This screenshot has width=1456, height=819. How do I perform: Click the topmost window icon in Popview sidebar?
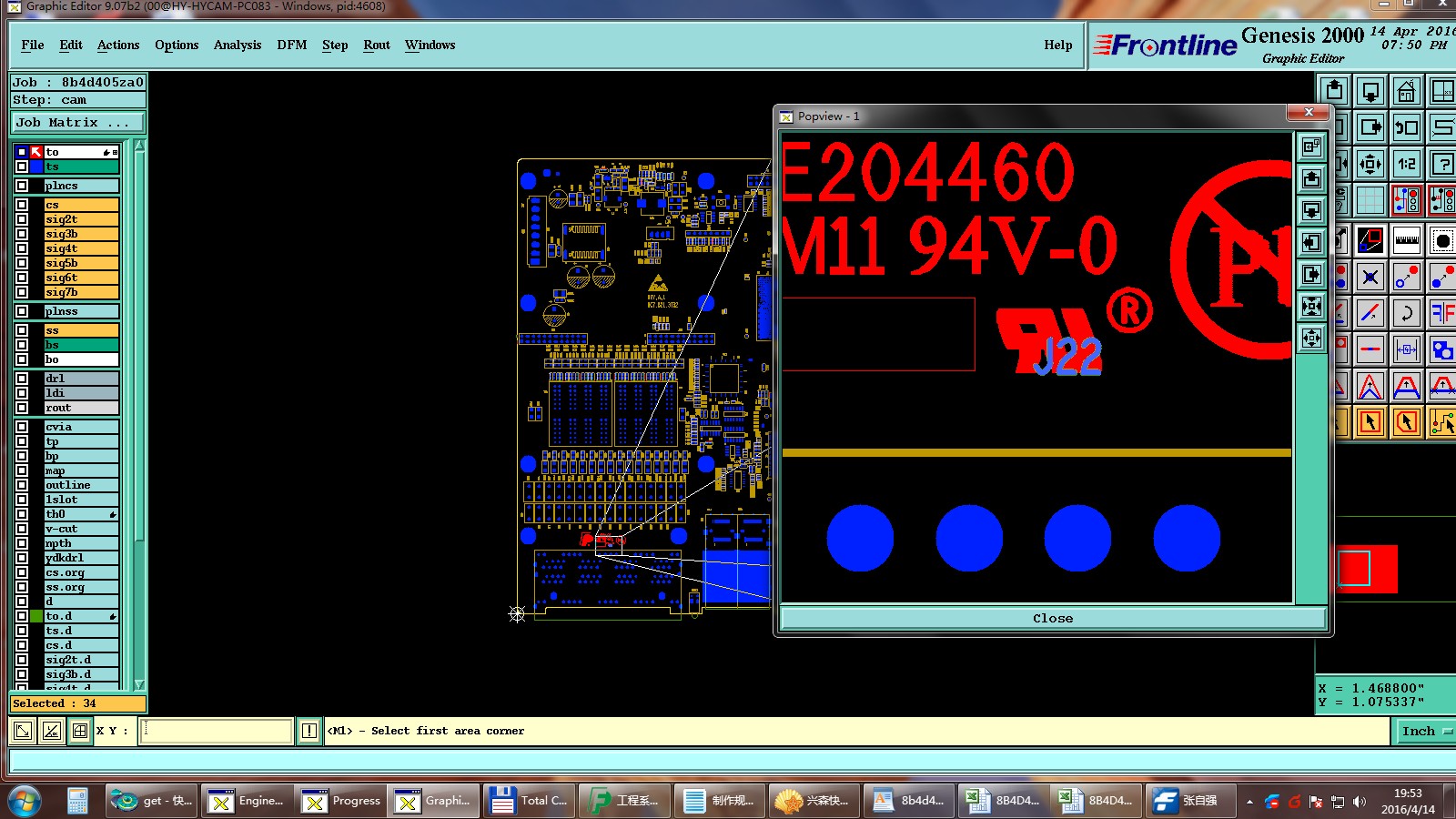(1311, 147)
